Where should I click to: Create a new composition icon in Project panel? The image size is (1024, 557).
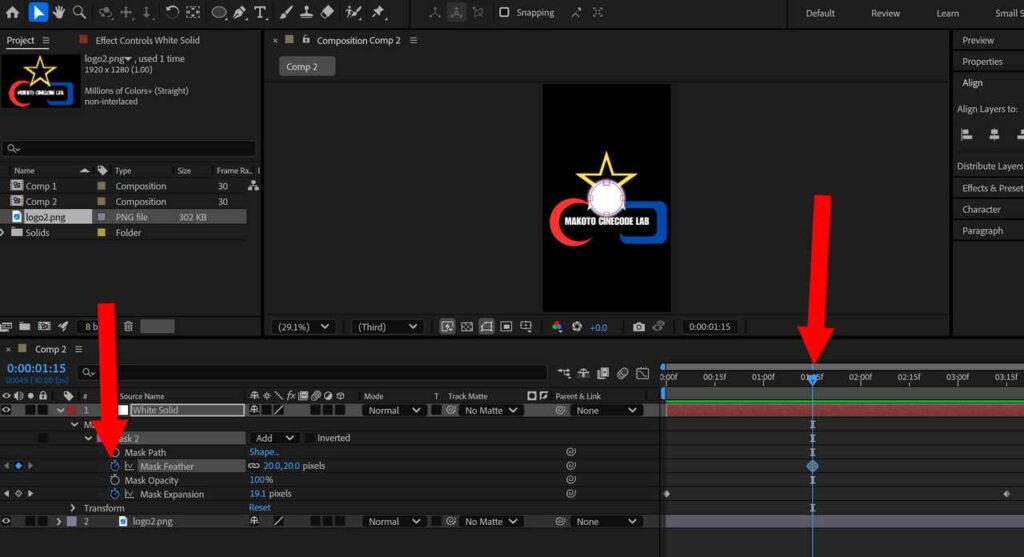[44, 326]
